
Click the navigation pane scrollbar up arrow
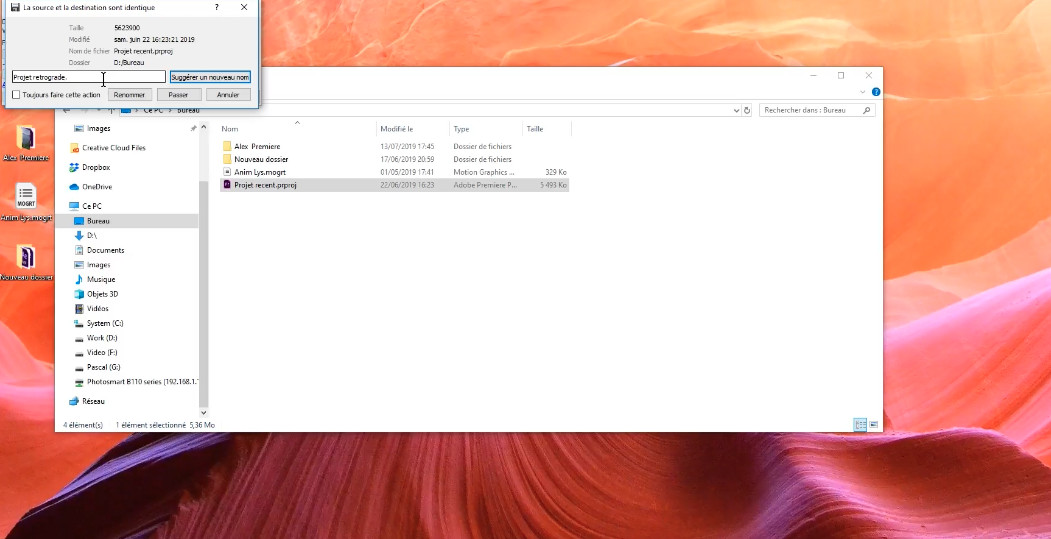click(204, 127)
